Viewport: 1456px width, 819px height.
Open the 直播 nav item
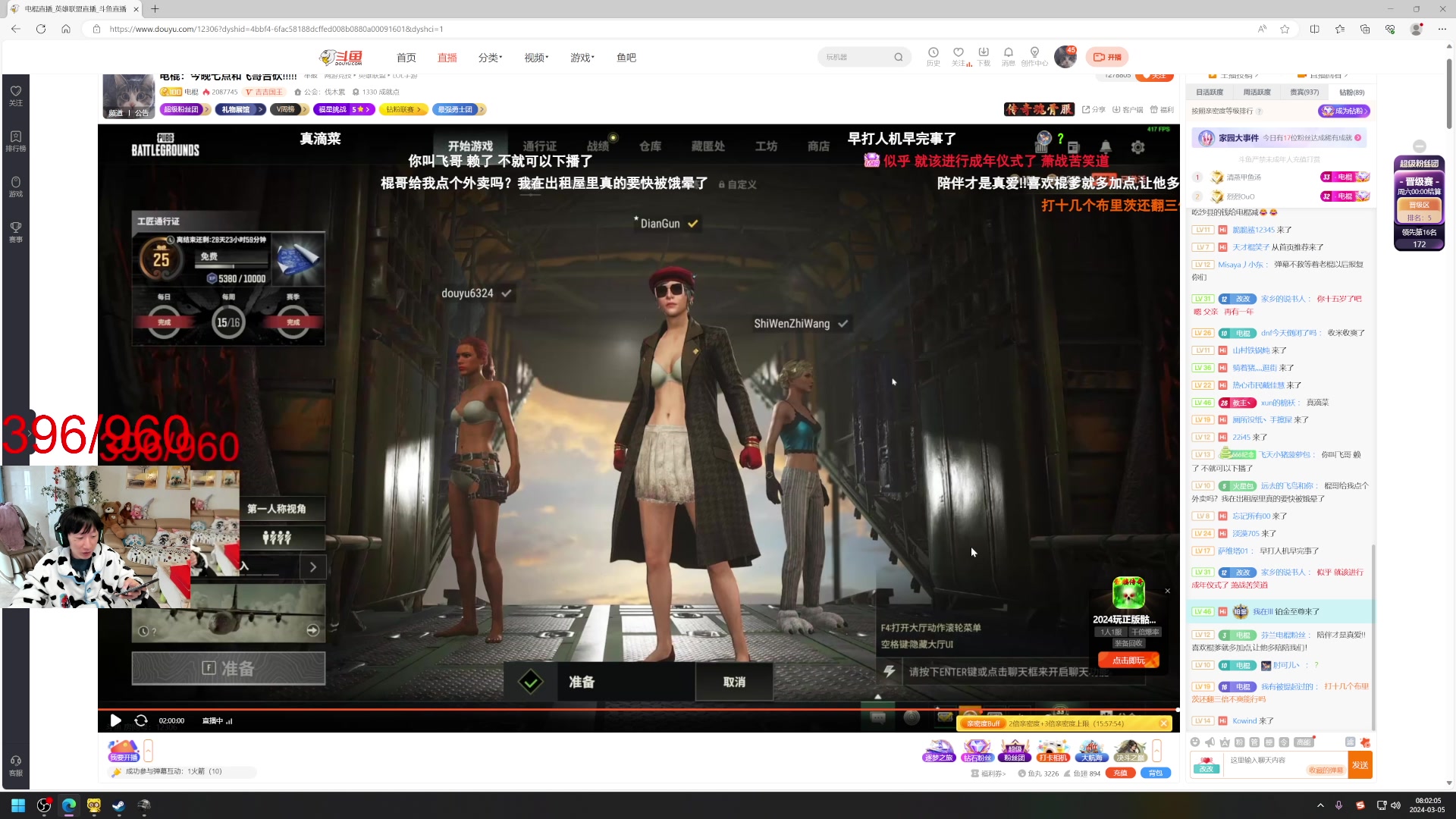(x=447, y=58)
